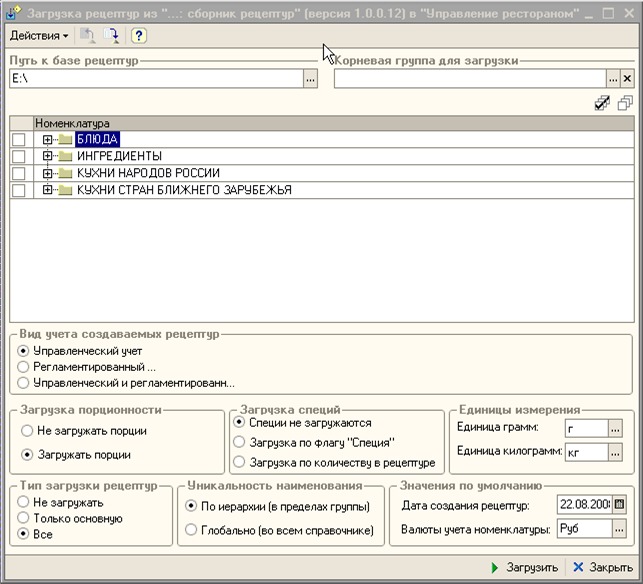Viewport: 643px width, 584px height.
Task: Tick the checkbox for ИНГРЕДИЕНТЫ
Action: (x=18, y=156)
